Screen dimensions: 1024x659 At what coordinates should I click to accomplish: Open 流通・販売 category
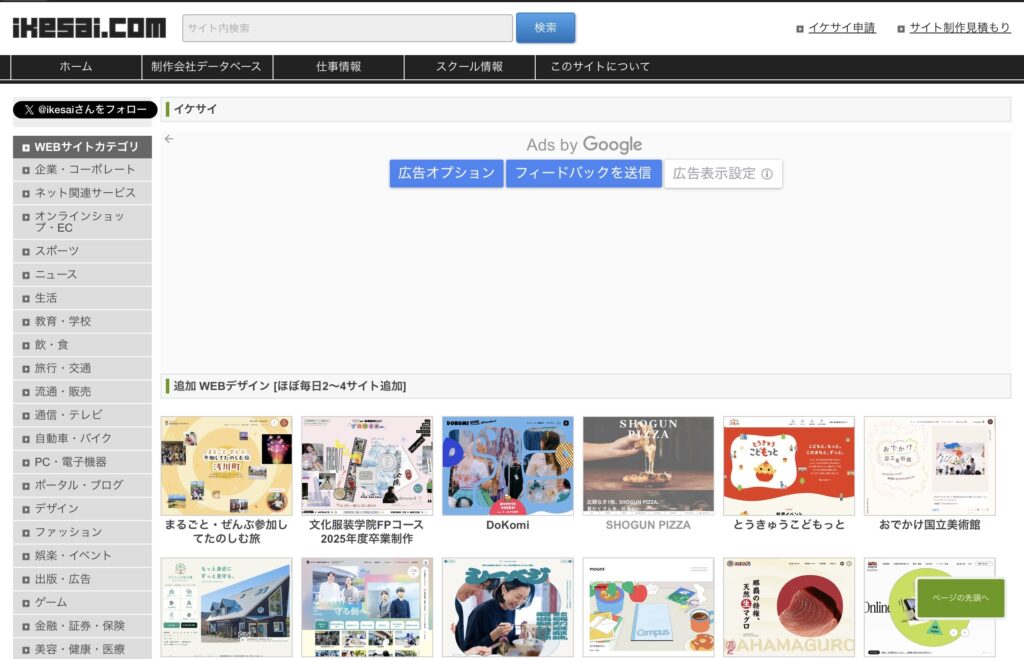click(x=82, y=392)
